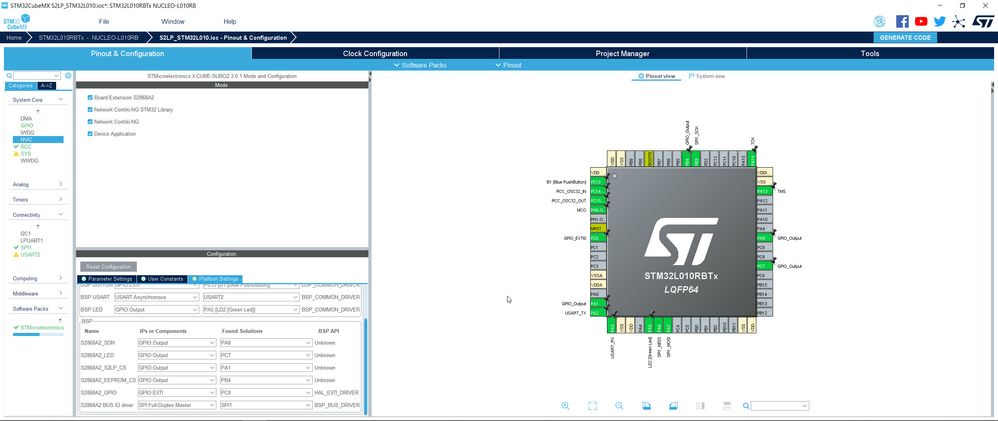Screen dimensions: 998x421
Task: Open S2868A2_SDN IPs or Components dropdown
Action: click(x=177, y=343)
